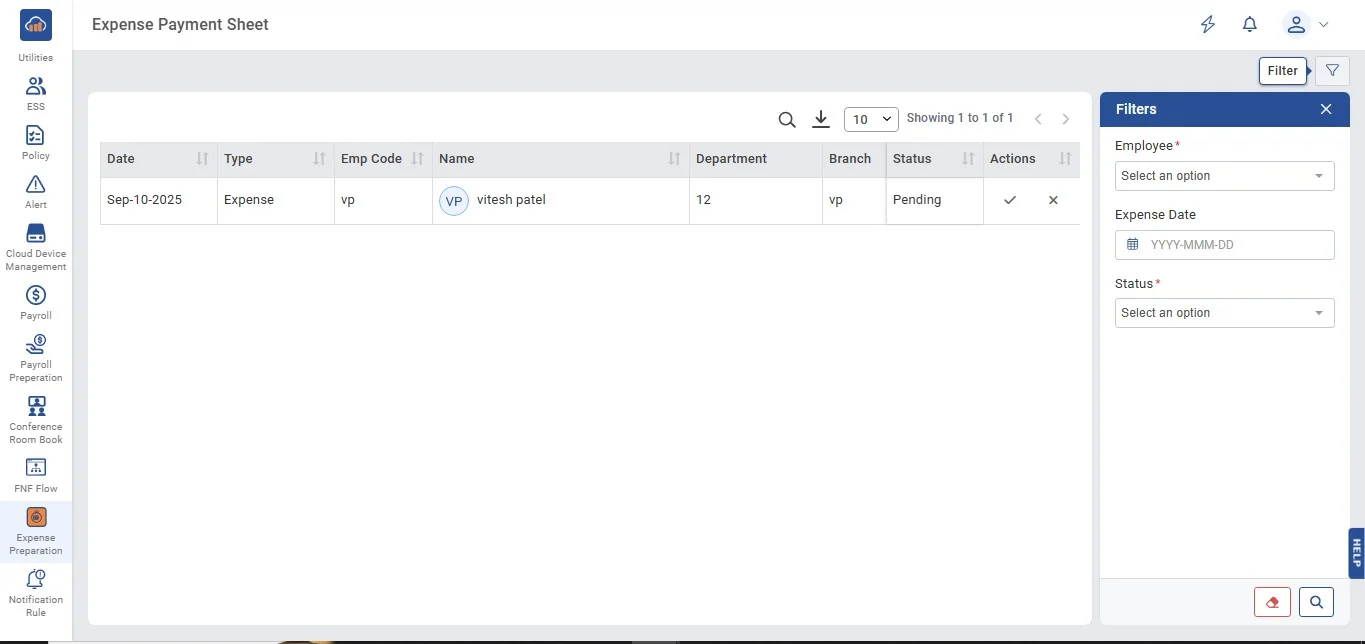Toggle the filter funnel icon
Image resolution: width=1365 pixels, height=644 pixels.
click(x=1332, y=71)
